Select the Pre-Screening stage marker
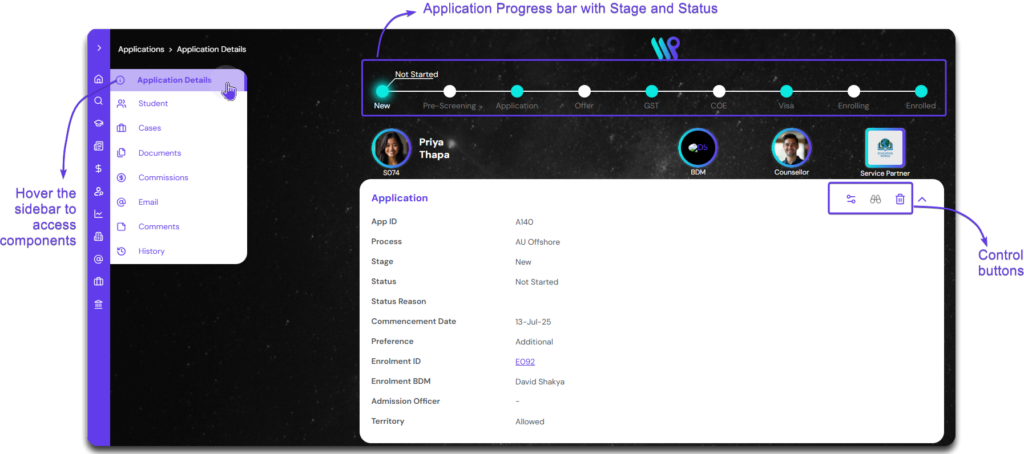Image resolution: width=1024 pixels, height=454 pixels. click(449, 91)
